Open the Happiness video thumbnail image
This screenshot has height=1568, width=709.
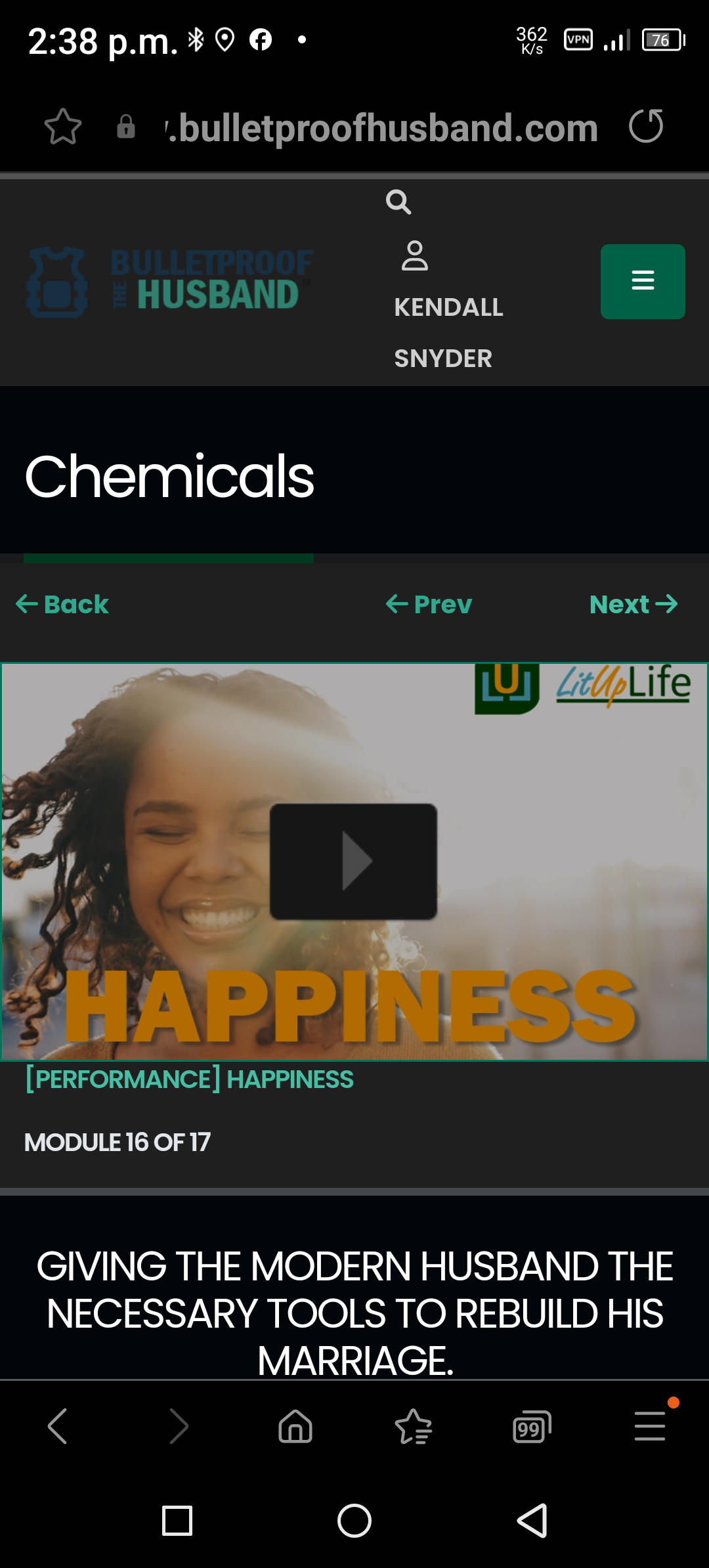pos(354,861)
